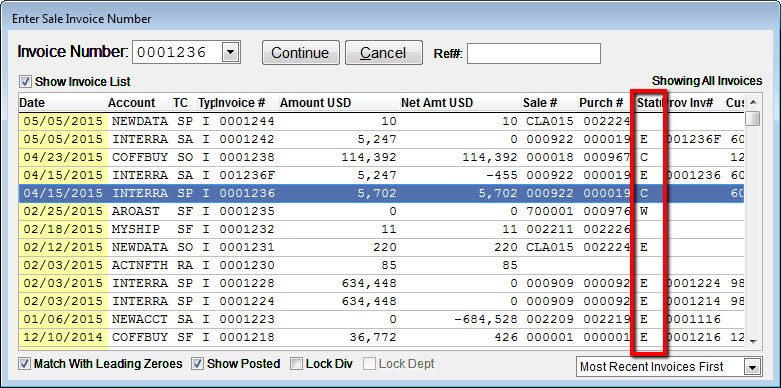The width and height of the screenshot is (781, 388).
Task: Focus the Ref# input field
Action: tap(533, 53)
